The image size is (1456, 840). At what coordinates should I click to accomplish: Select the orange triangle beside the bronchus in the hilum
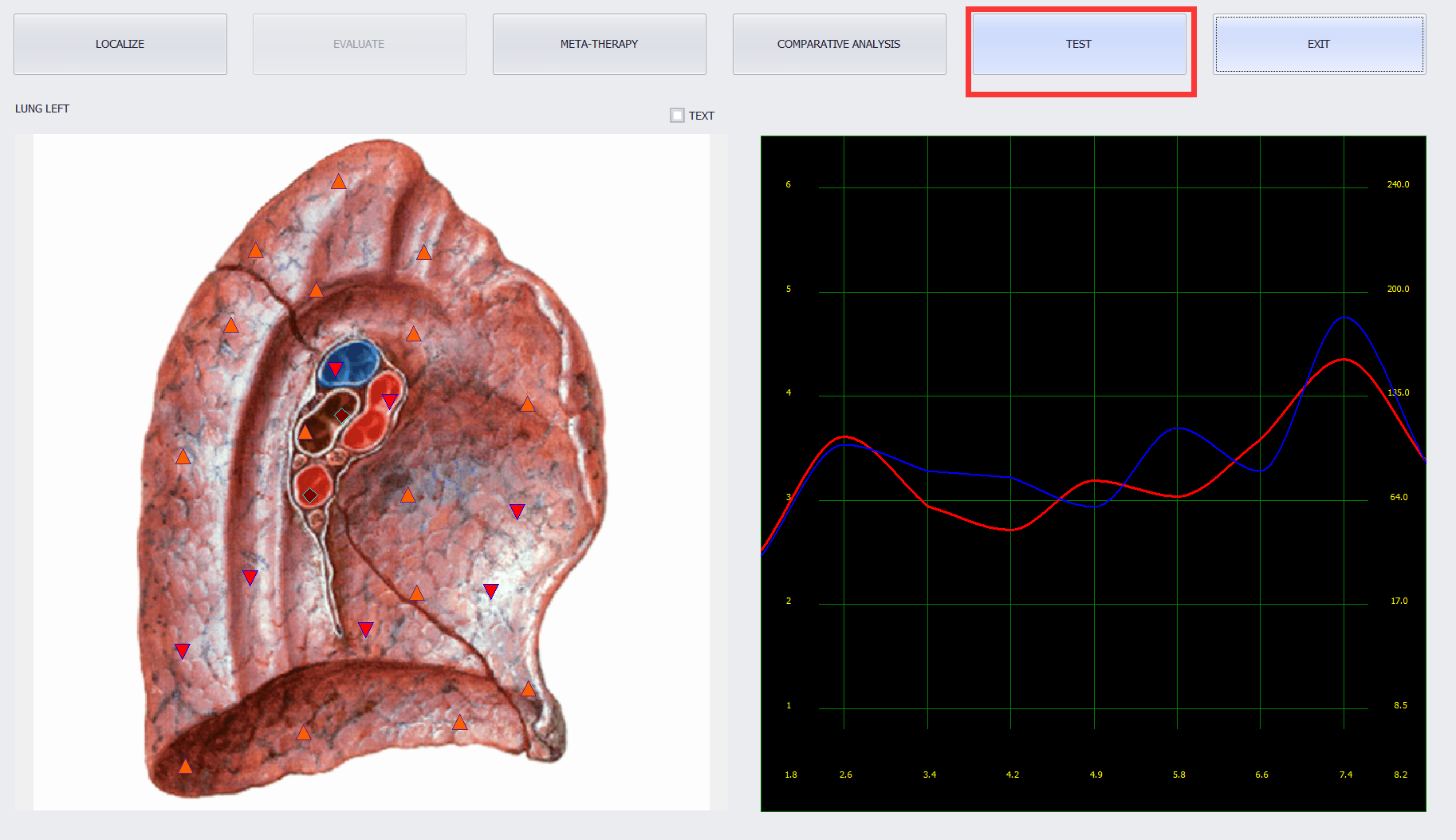click(305, 432)
